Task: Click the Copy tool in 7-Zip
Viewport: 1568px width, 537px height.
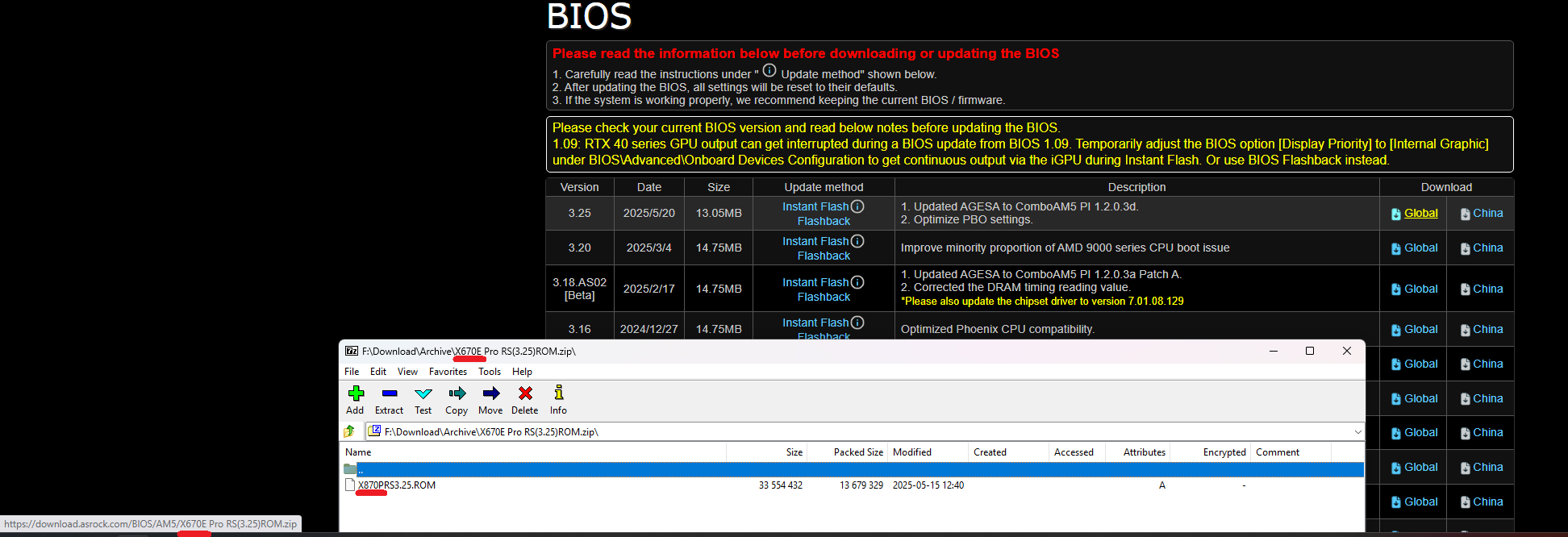Action: pyautogui.click(x=457, y=400)
